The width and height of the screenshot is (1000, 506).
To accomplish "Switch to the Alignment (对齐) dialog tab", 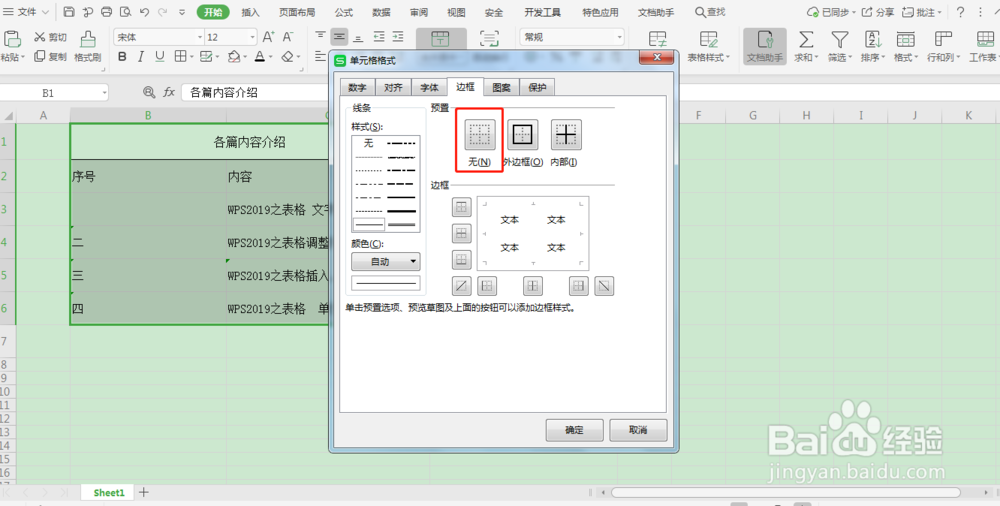I will [x=393, y=87].
